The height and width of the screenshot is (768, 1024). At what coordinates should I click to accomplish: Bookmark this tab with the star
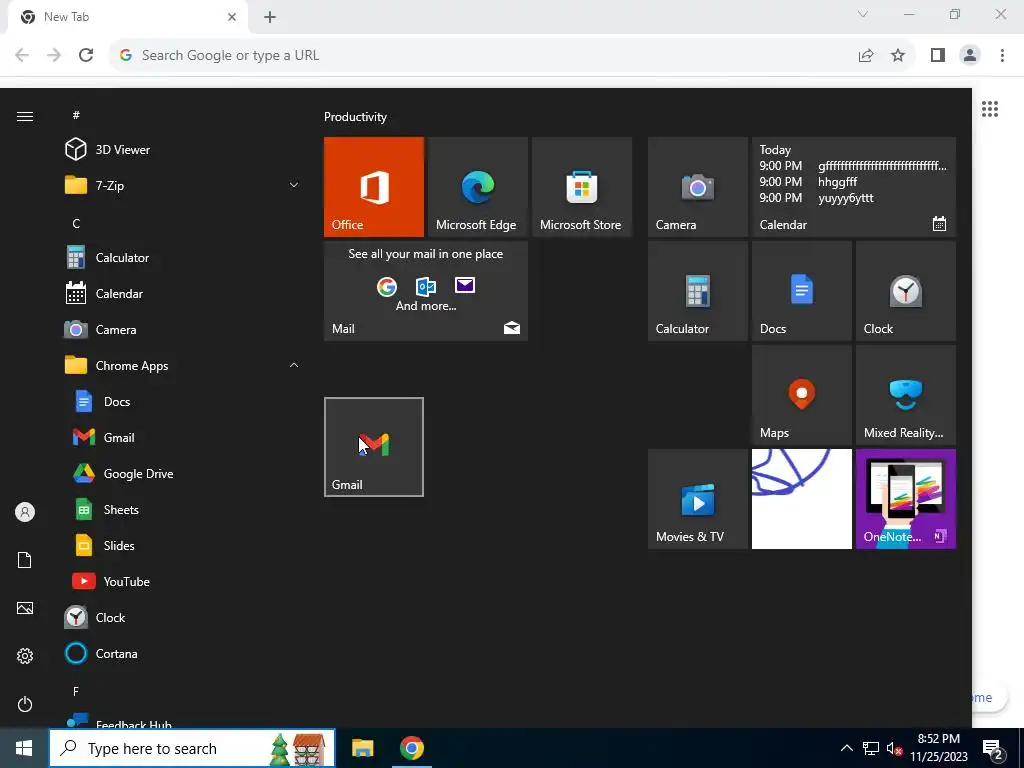(x=898, y=56)
